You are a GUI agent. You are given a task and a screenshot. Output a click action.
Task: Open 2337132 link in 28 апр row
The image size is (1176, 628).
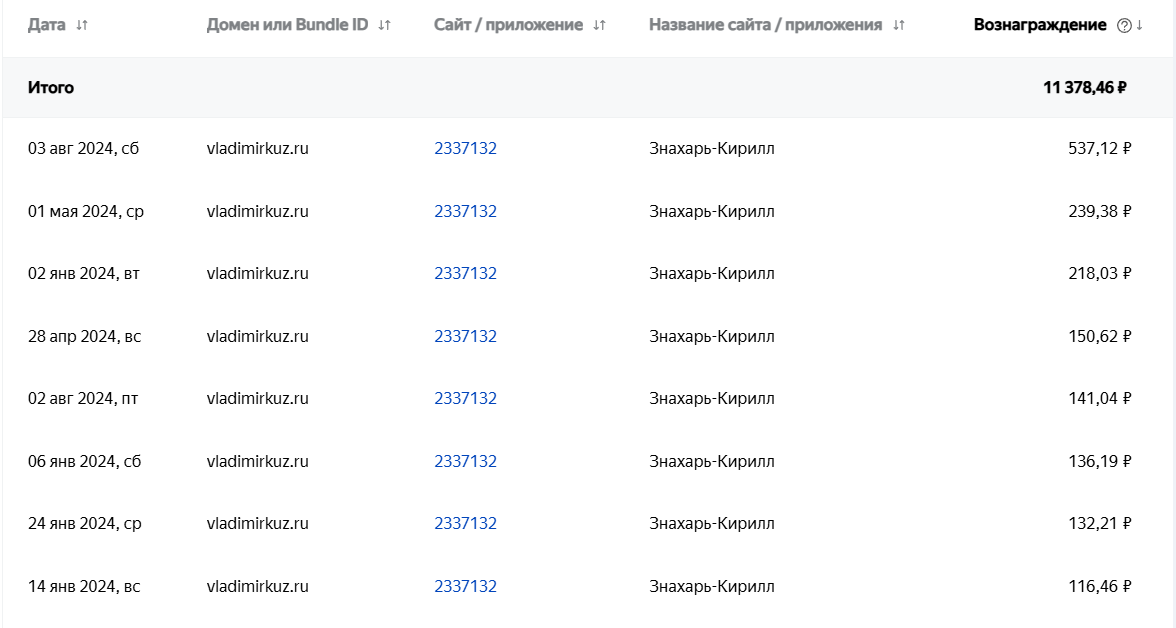(465, 336)
